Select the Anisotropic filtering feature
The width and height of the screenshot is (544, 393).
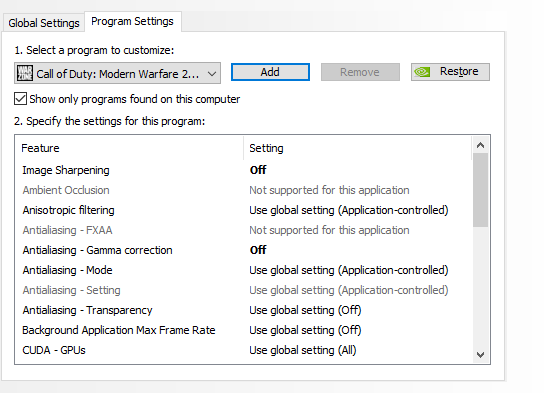[68, 210]
